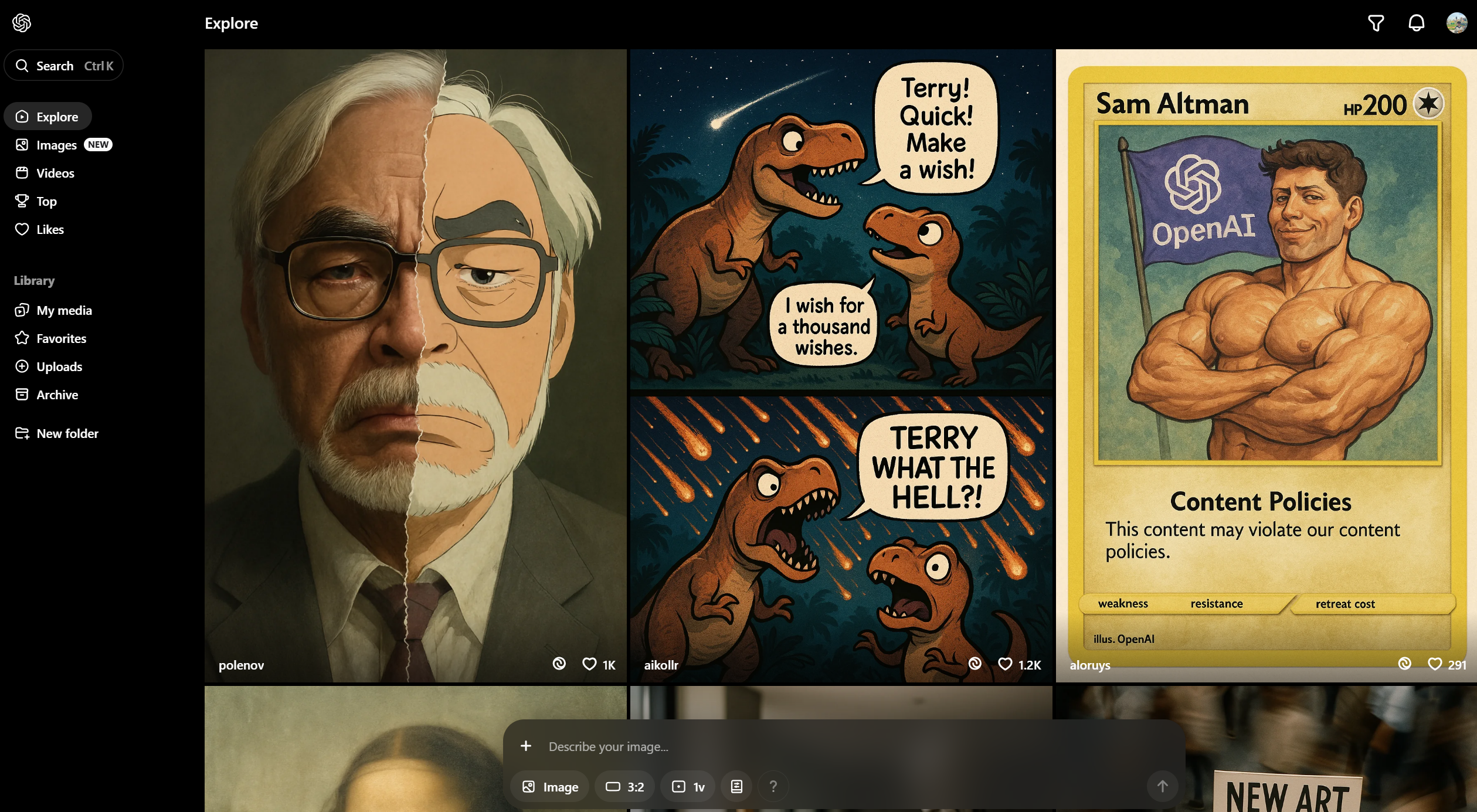Open the Videos section
Screen dimensions: 1477x812
click(x=45, y=173)
